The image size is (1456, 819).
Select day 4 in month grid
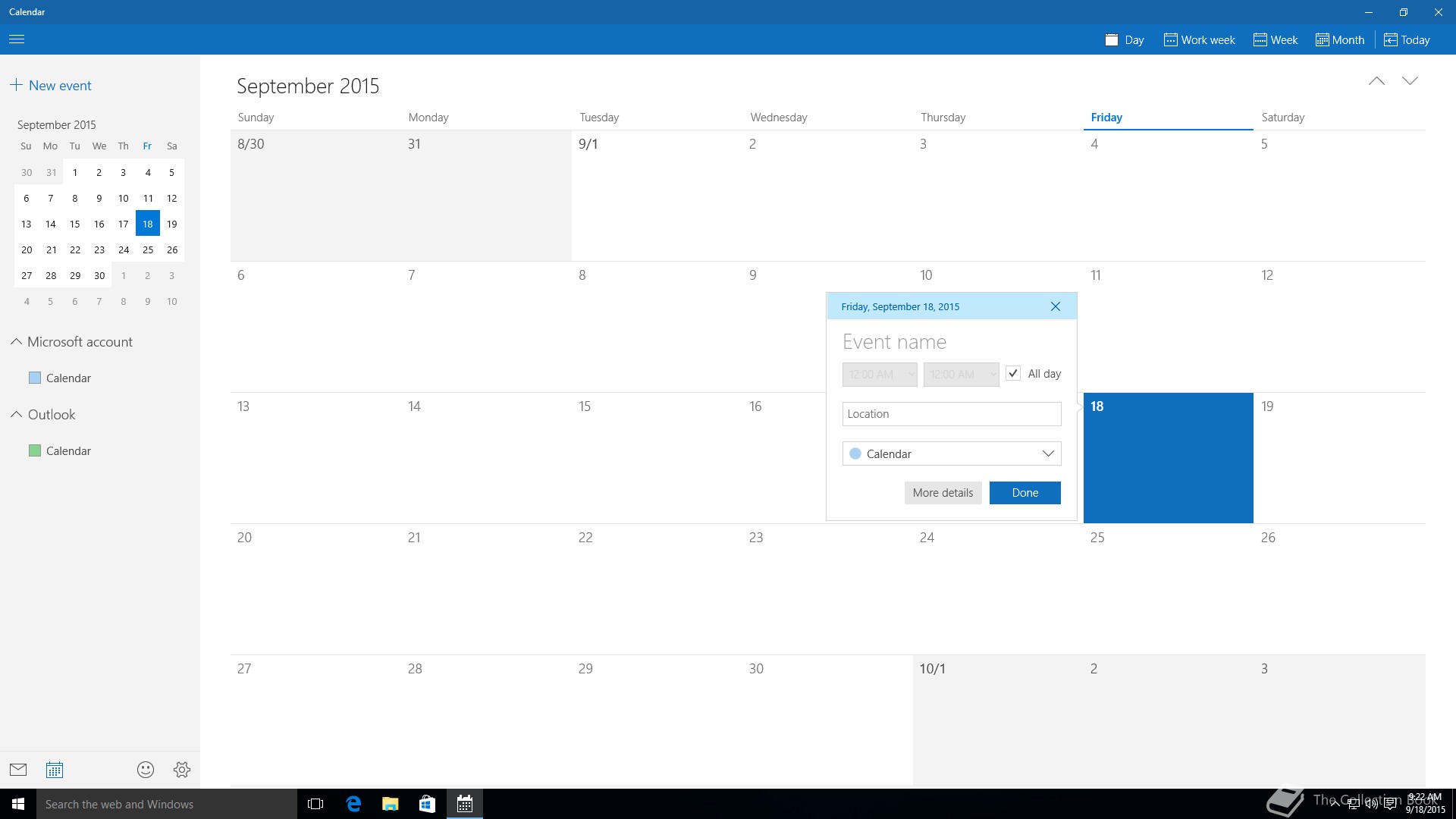[x=1169, y=196]
